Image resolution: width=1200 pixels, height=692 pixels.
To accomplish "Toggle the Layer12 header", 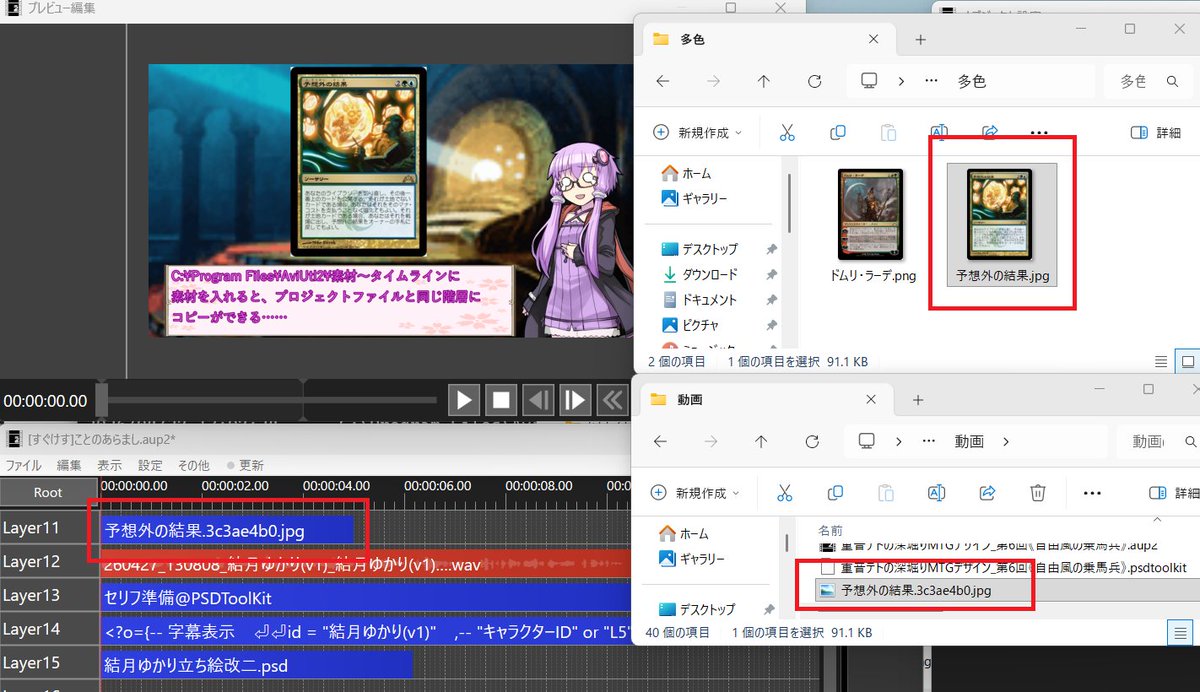I will 48,562.
